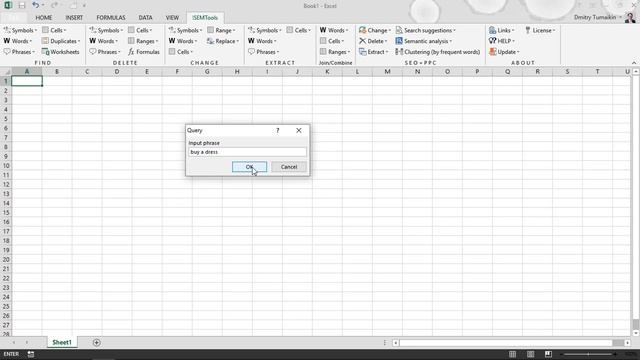Open Phrases in the DELETE group

coord(105,52)
